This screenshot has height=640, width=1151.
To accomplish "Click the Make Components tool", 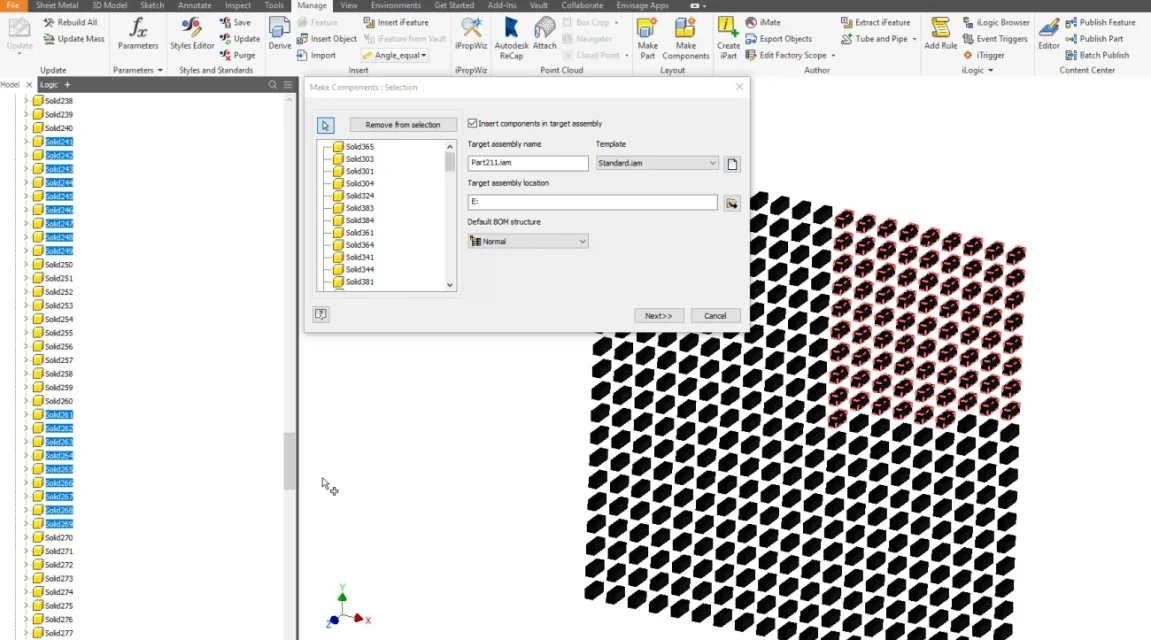I will [x=686, y=38].
